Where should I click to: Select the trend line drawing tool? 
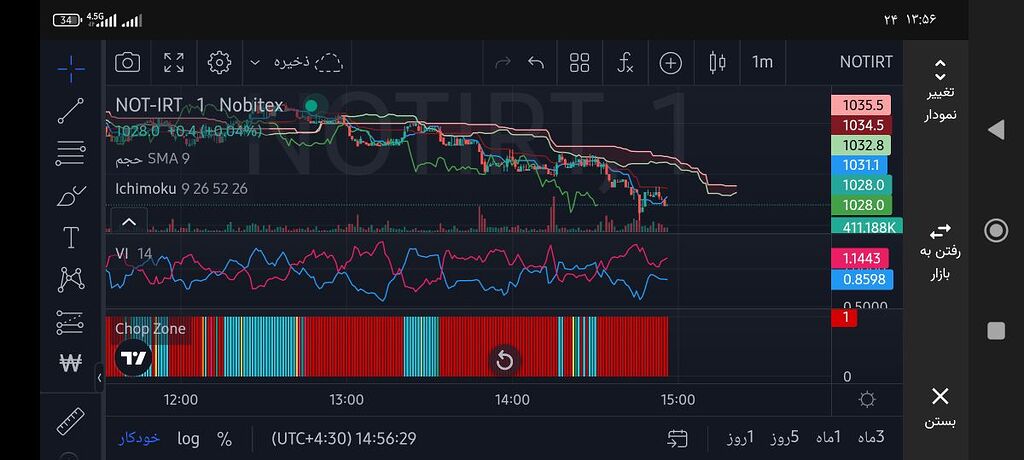point(70,110)
